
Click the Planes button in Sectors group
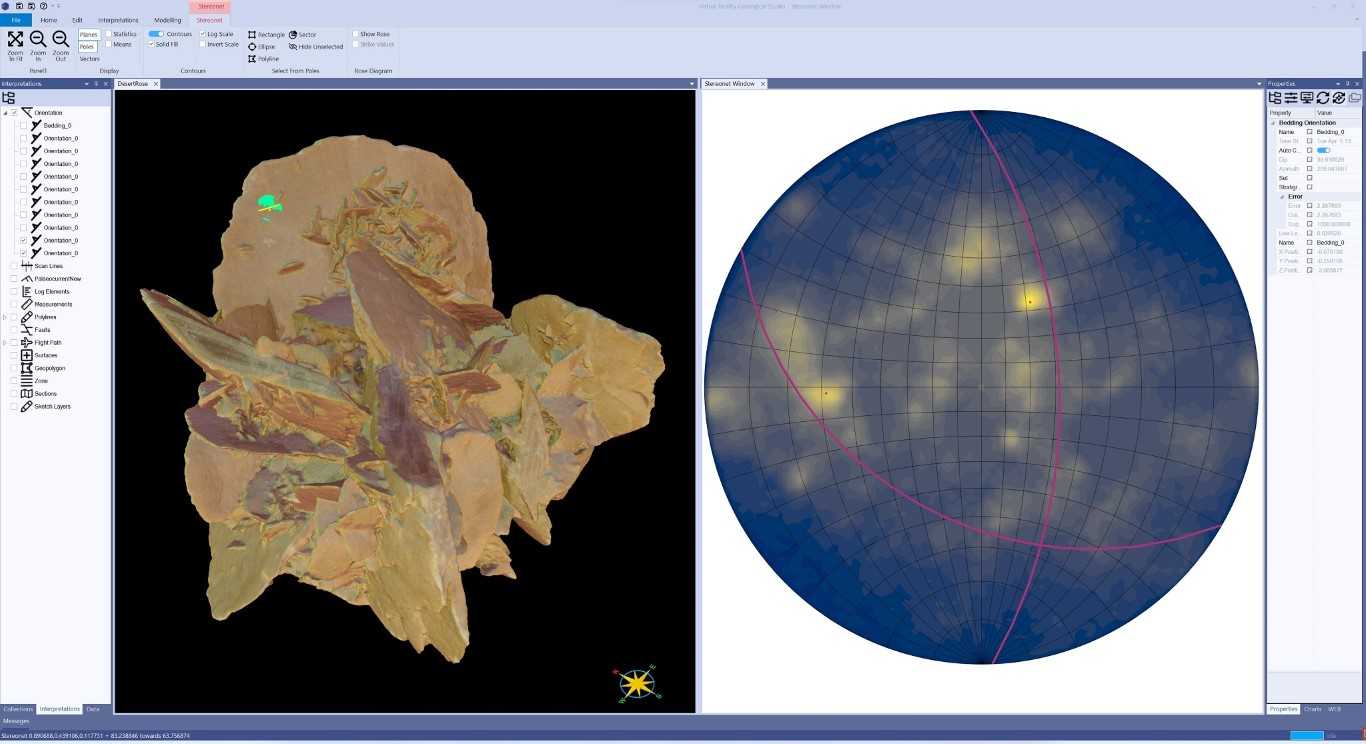click(89, 33)
